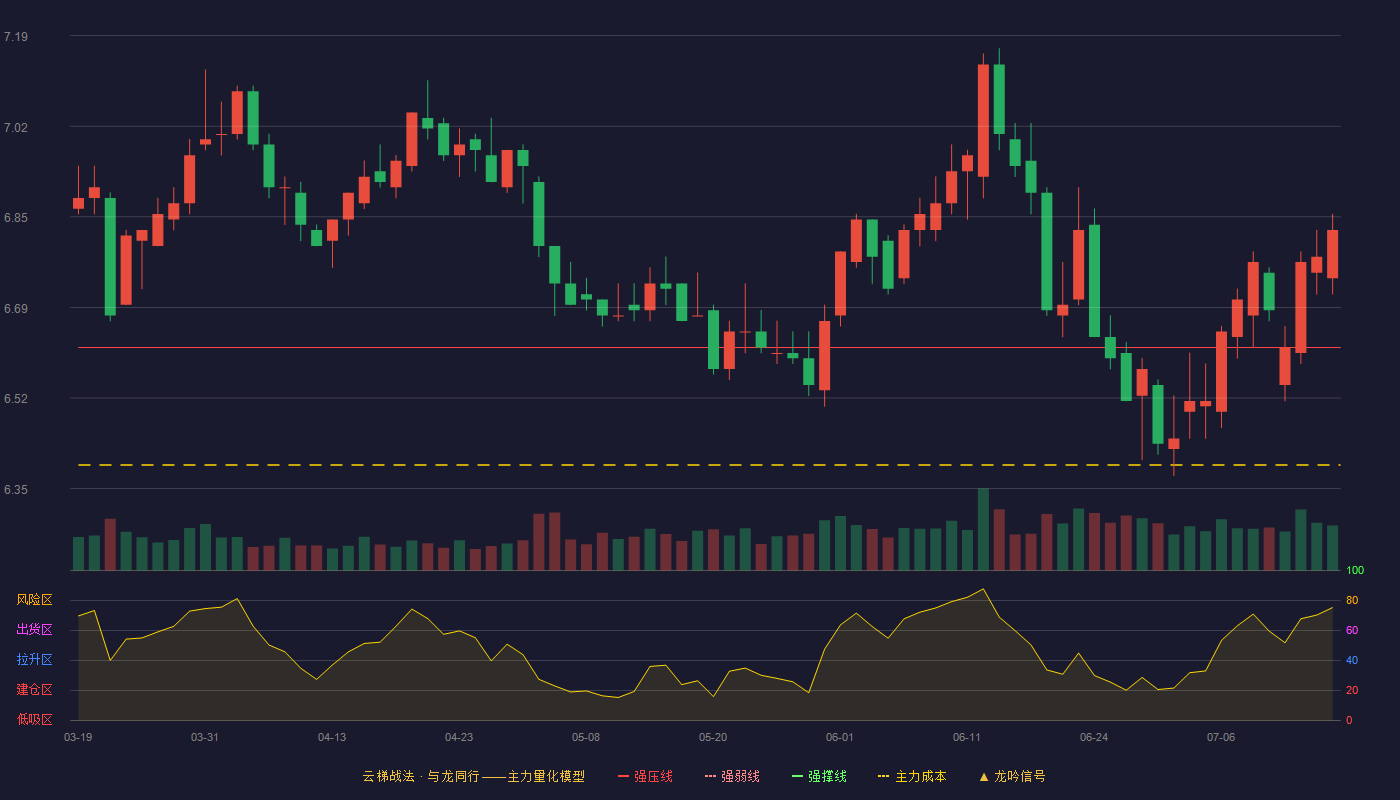Toggle the 主力成本 legend item
1400x800 pixels.
(x=912, y=776)
